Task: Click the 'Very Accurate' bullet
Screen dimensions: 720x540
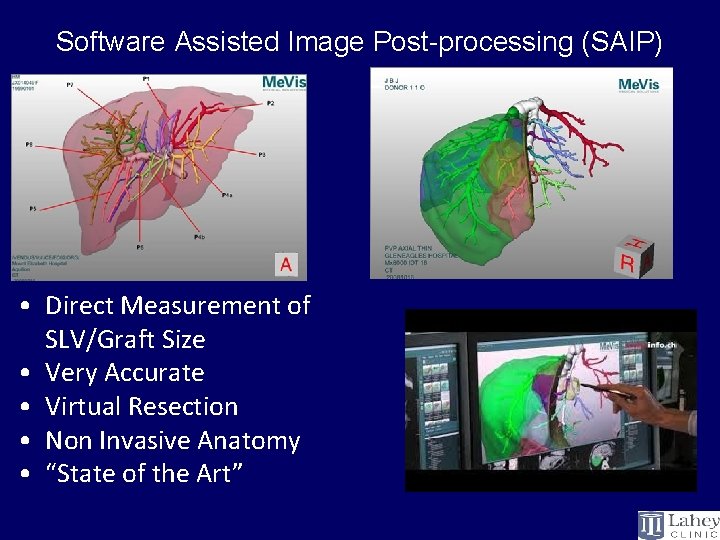Action: coord(124,373)
